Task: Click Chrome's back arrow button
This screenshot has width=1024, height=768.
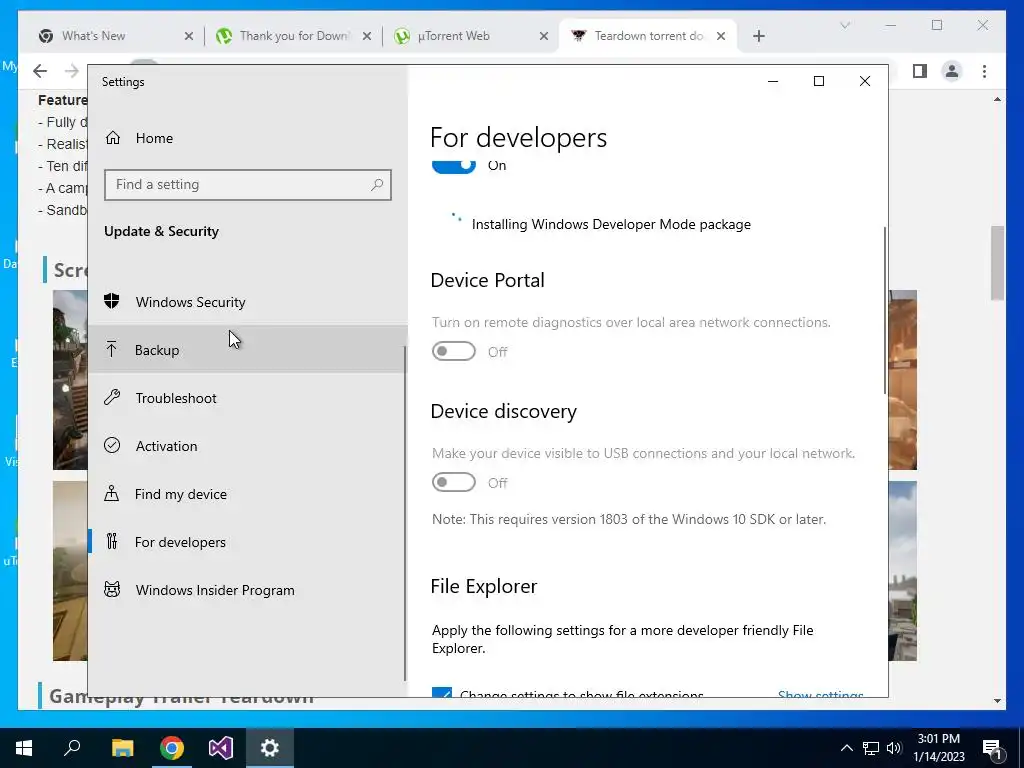Action: pyautogui.click(x=40, y=71)
